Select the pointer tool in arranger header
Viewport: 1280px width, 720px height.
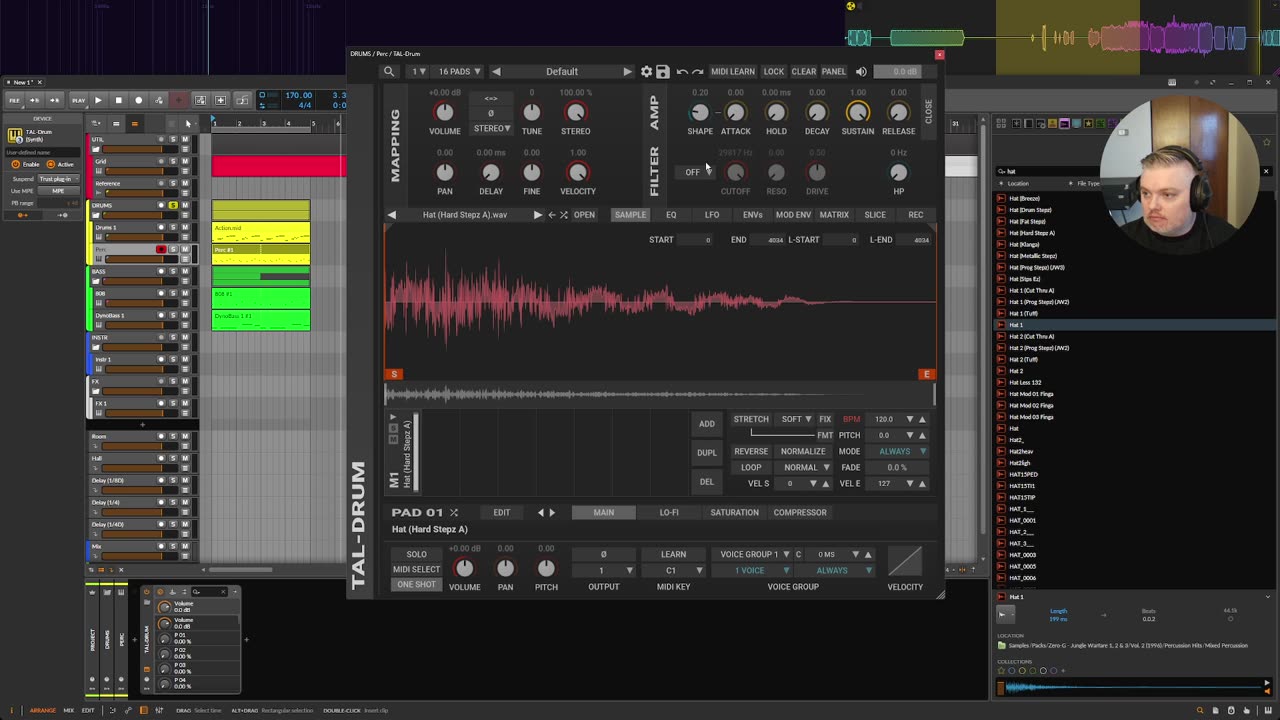click(187, 124)
